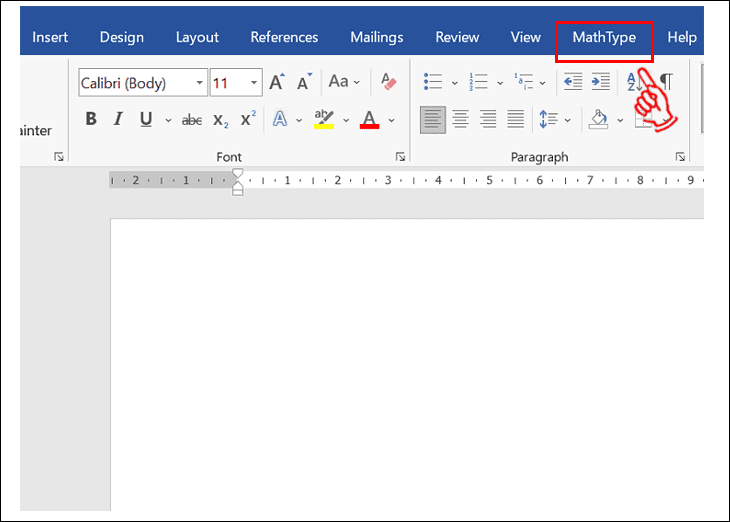Toggle Subscript formatting
Image resolution: width=730 pixels, height=522 pixels.
(221, 120)
